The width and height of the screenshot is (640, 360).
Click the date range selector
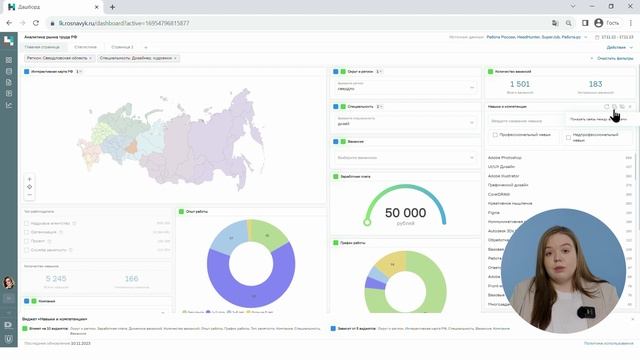coord(614,37)
